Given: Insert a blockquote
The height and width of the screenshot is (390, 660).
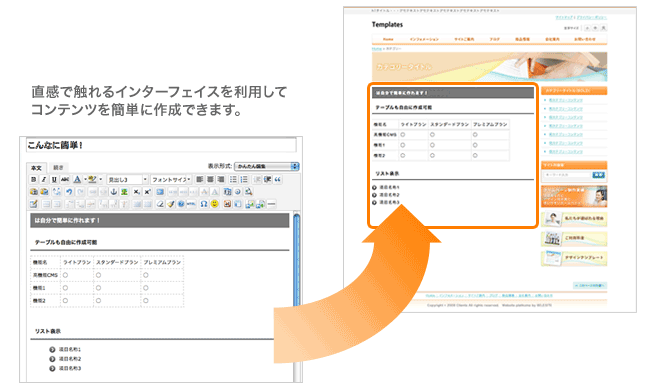Looking at the screenshot, I should click(x=277, y=179).
